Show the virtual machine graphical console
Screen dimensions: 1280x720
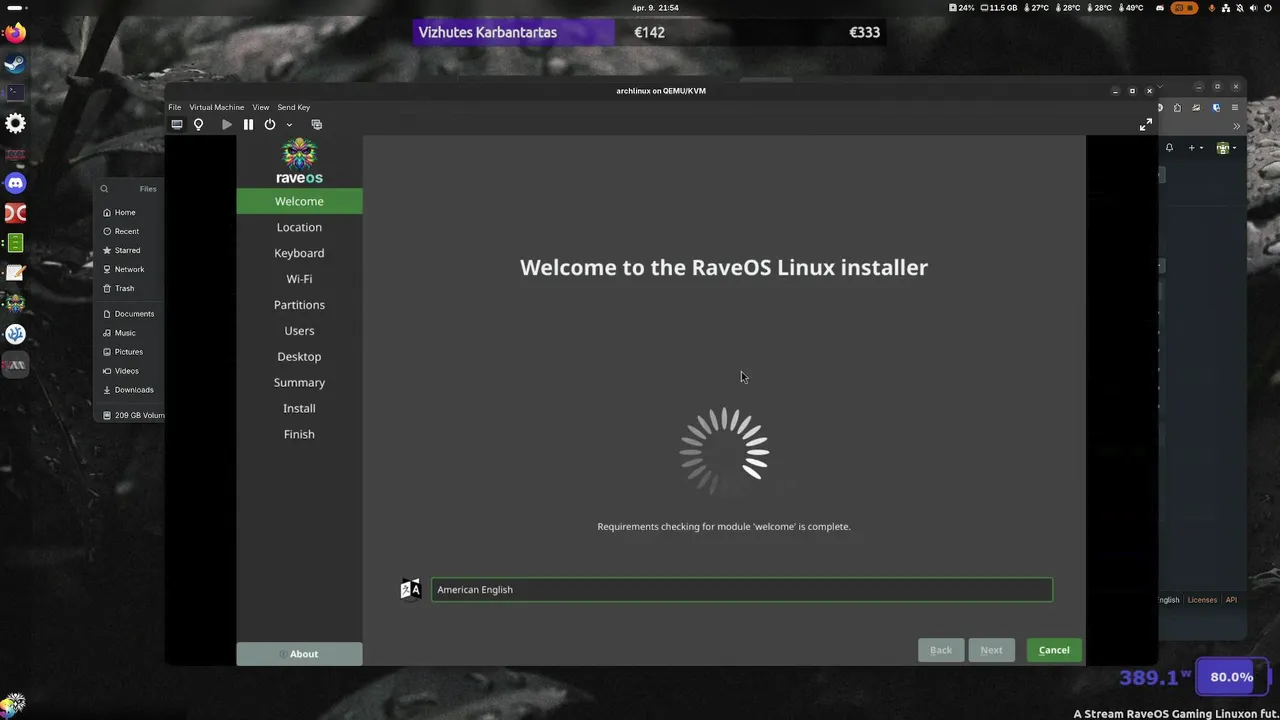pyautogui.click(x=177, y=125)
